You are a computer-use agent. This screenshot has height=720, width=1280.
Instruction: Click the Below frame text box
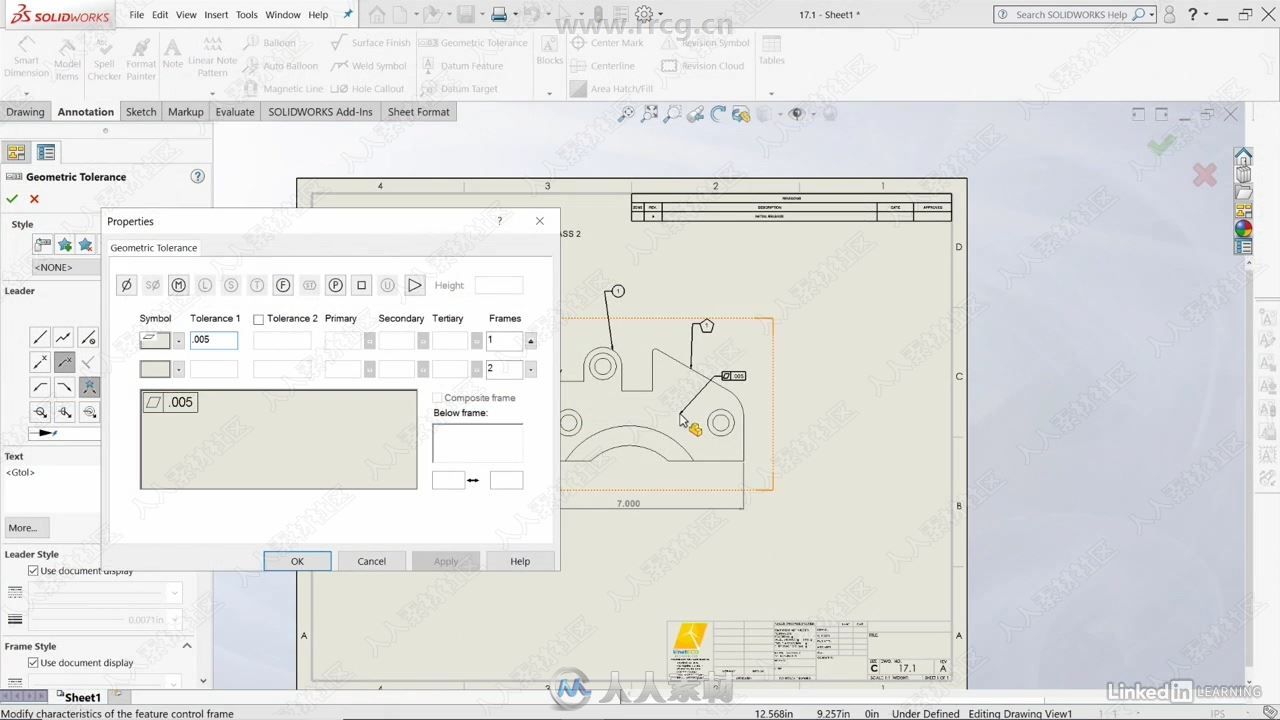click(x=477, y=443)
